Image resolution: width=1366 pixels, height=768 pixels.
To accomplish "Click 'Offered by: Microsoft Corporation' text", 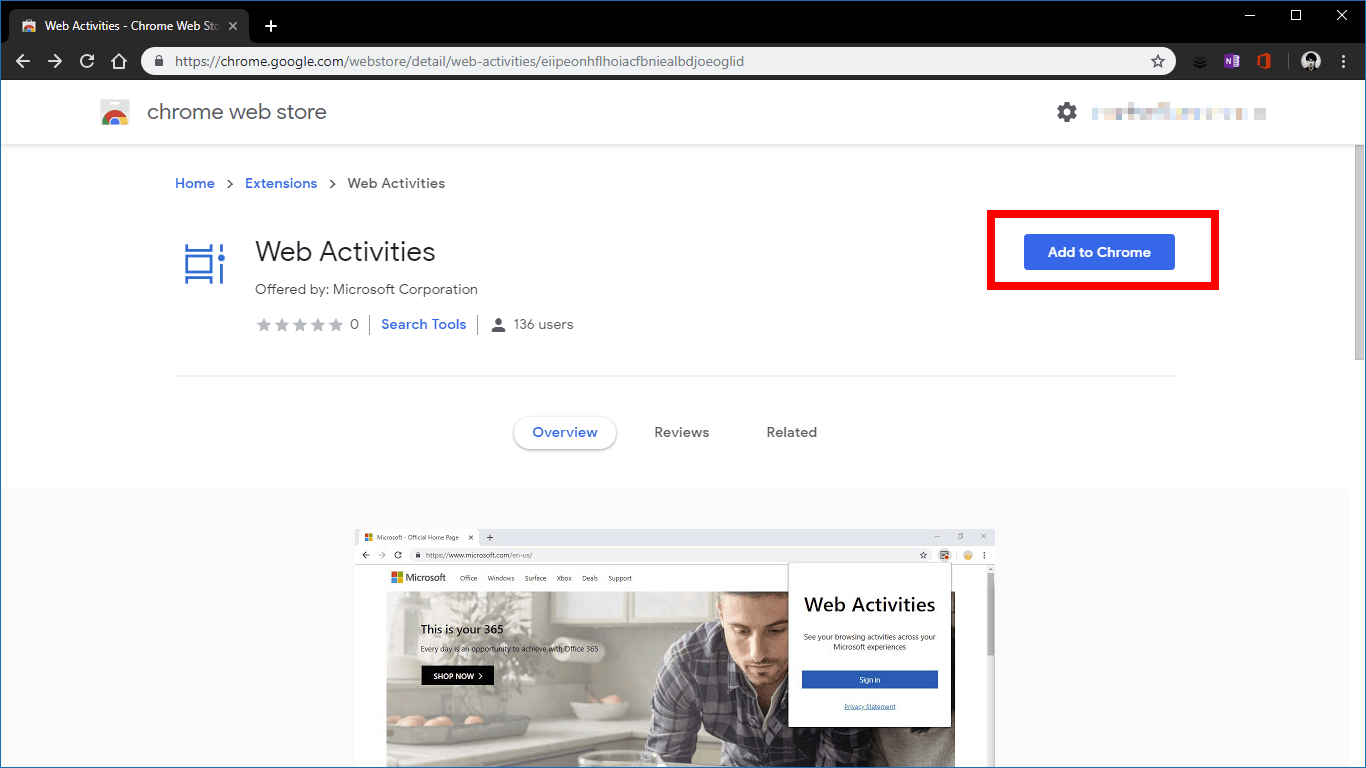I will 366,290.
